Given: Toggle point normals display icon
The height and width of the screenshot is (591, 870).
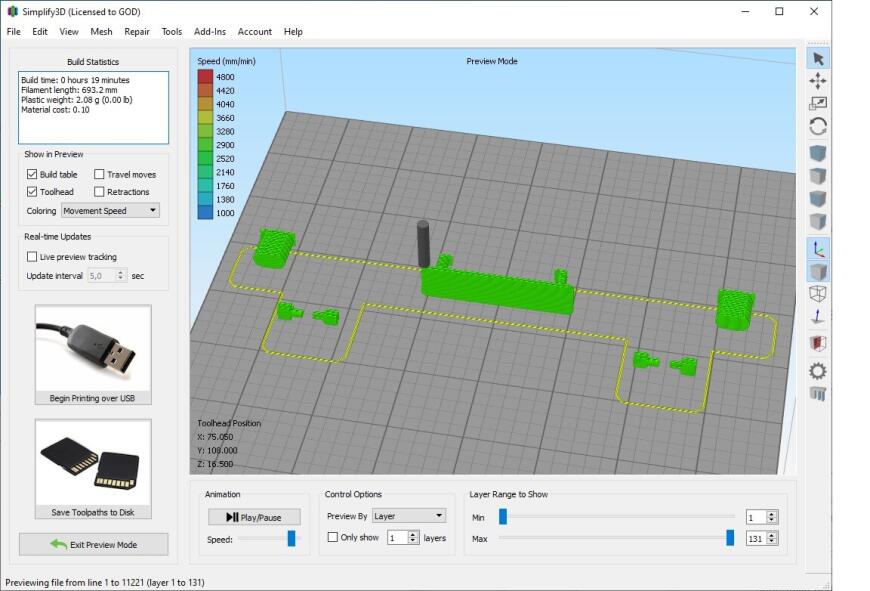Looking at the screenshot, I should (x=818, y=317).
